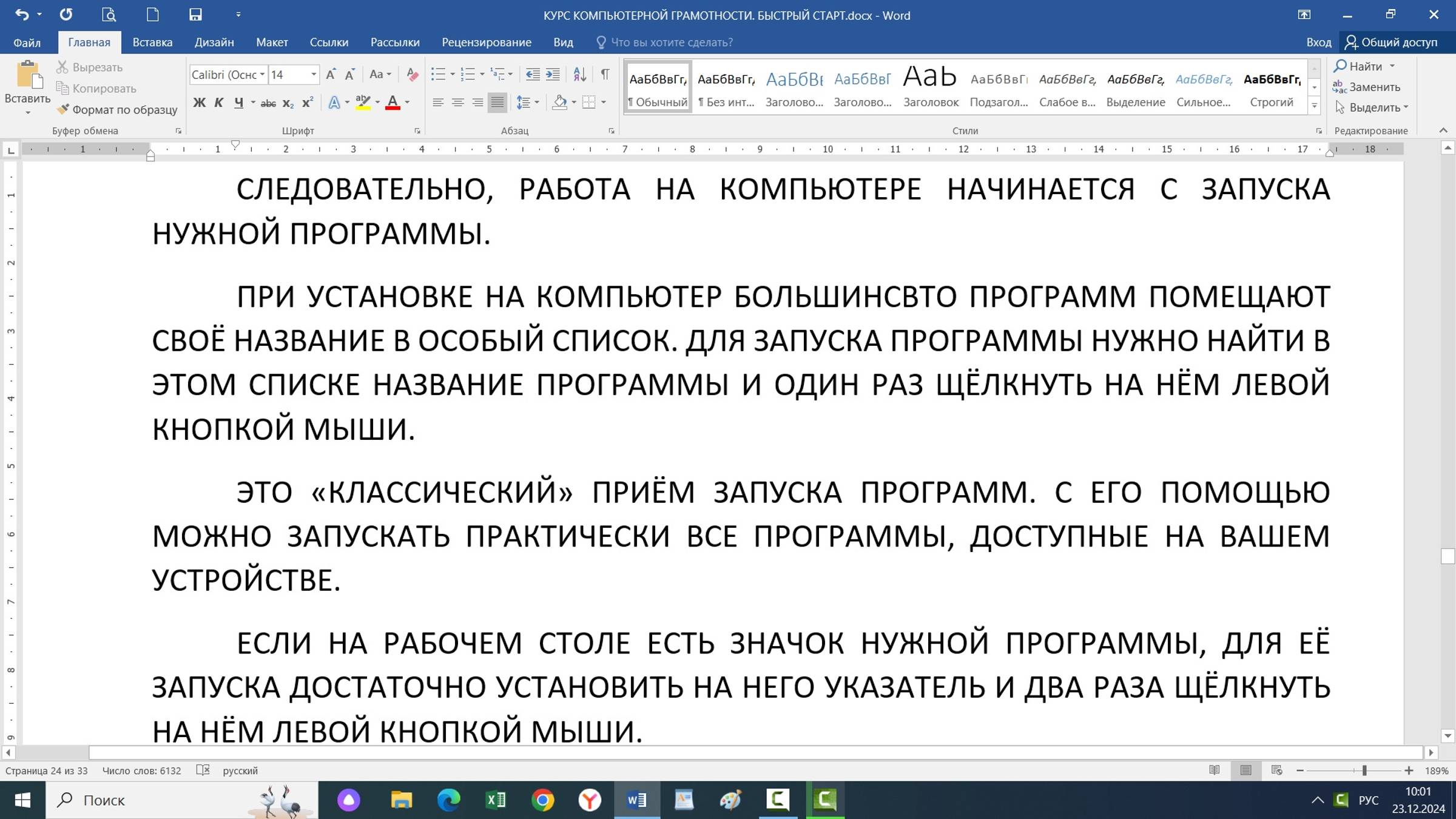Click the Print Preview icon in quick access toolbar

(109, 15)
